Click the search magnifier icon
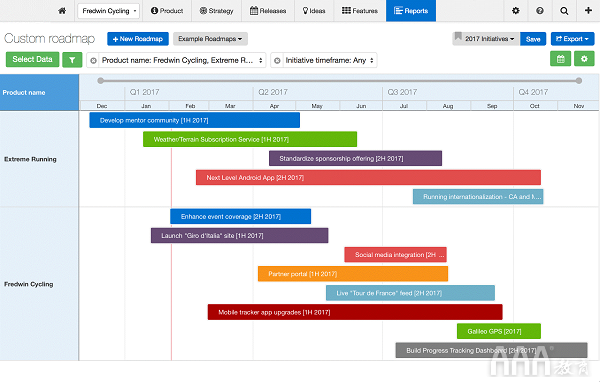The image size is (600, 382). click(x=564, y=11)
